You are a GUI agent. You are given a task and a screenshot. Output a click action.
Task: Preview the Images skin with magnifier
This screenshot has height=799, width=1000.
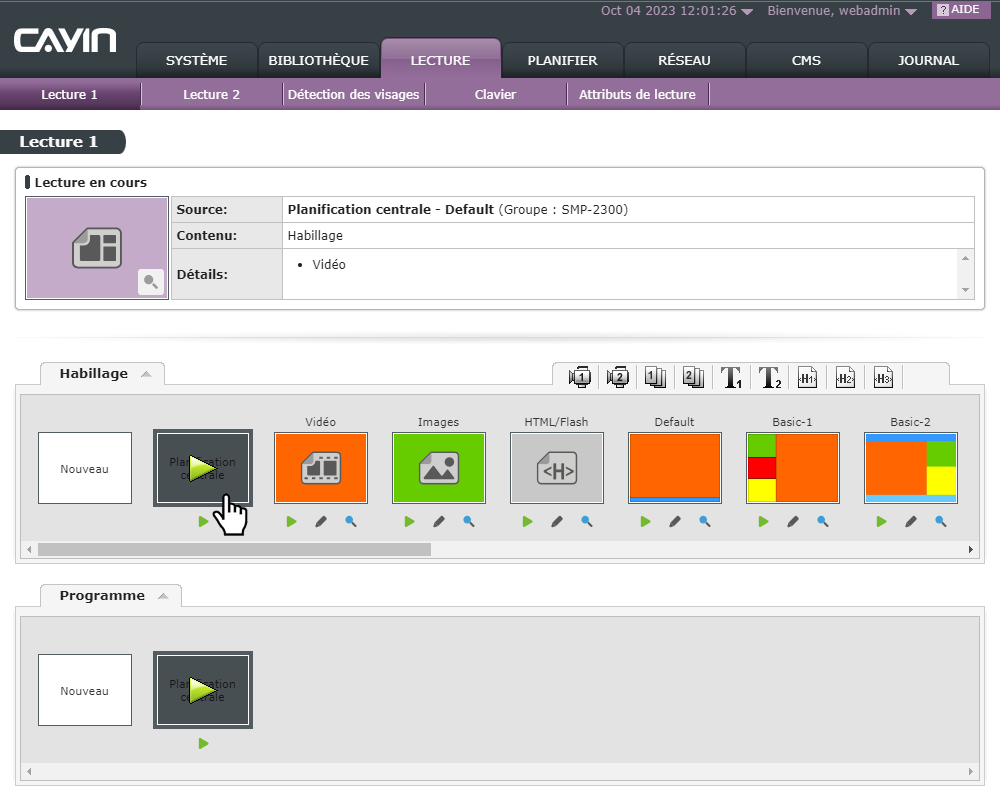(x=469, y=522)
